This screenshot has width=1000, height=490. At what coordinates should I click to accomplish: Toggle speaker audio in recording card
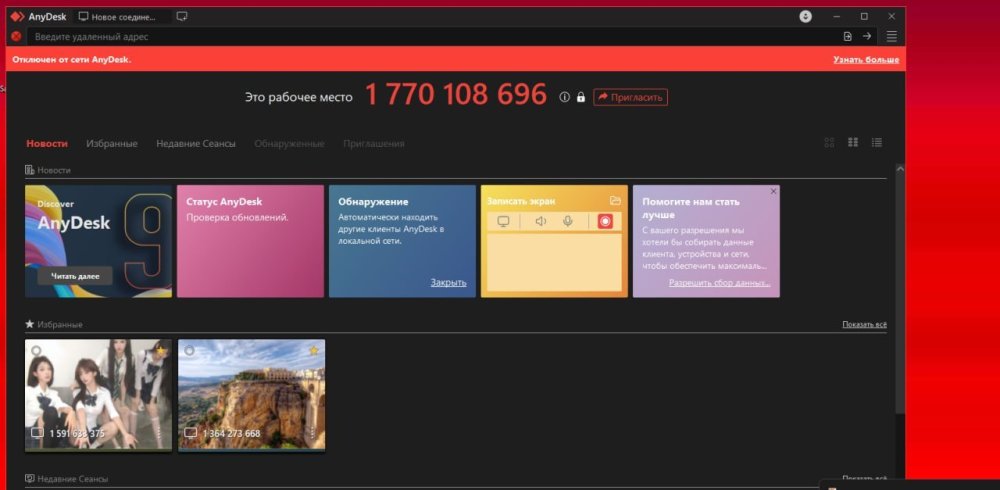tap(541, 221)
